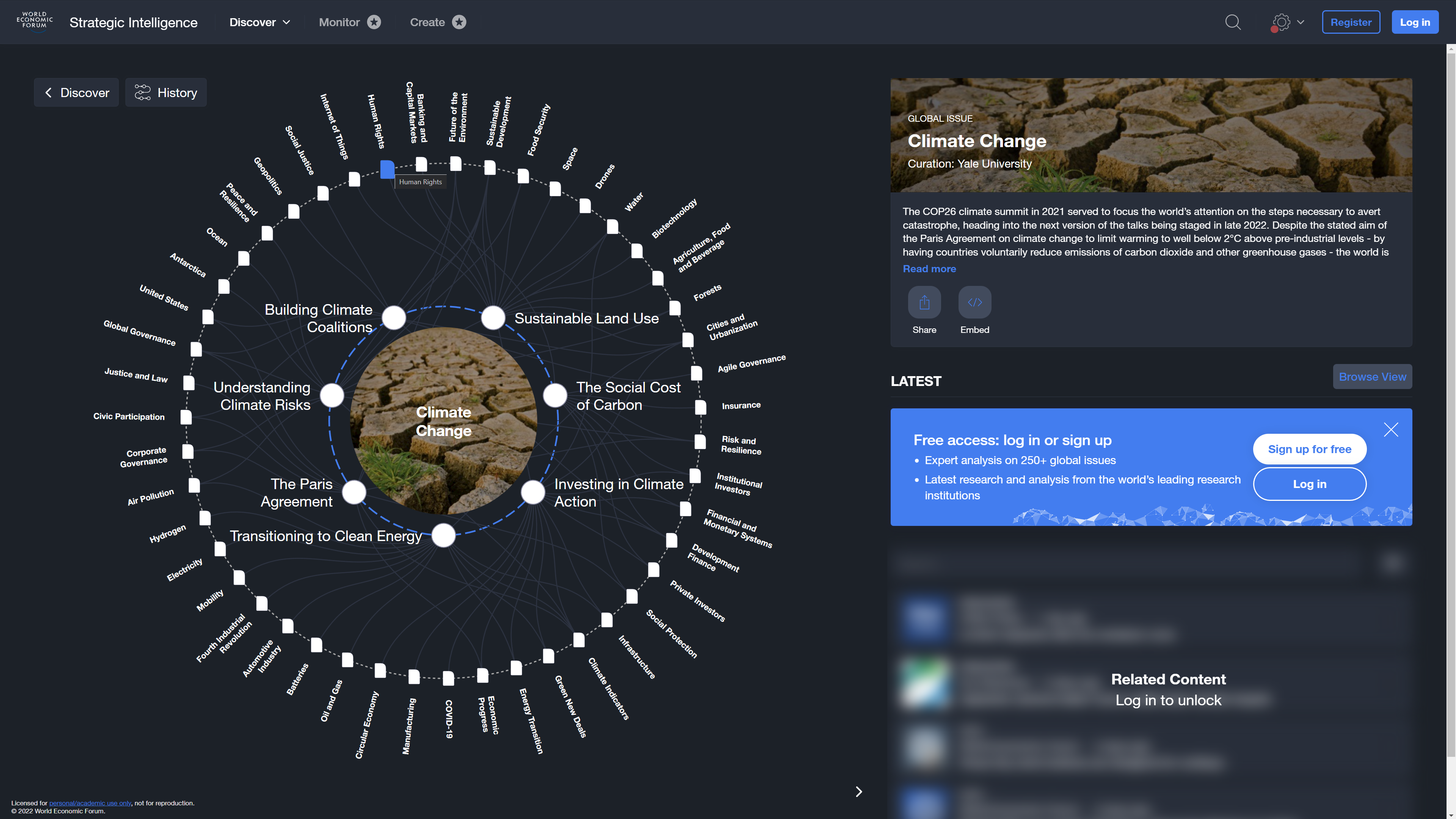Switch to Browse View

coord(1372,377)
